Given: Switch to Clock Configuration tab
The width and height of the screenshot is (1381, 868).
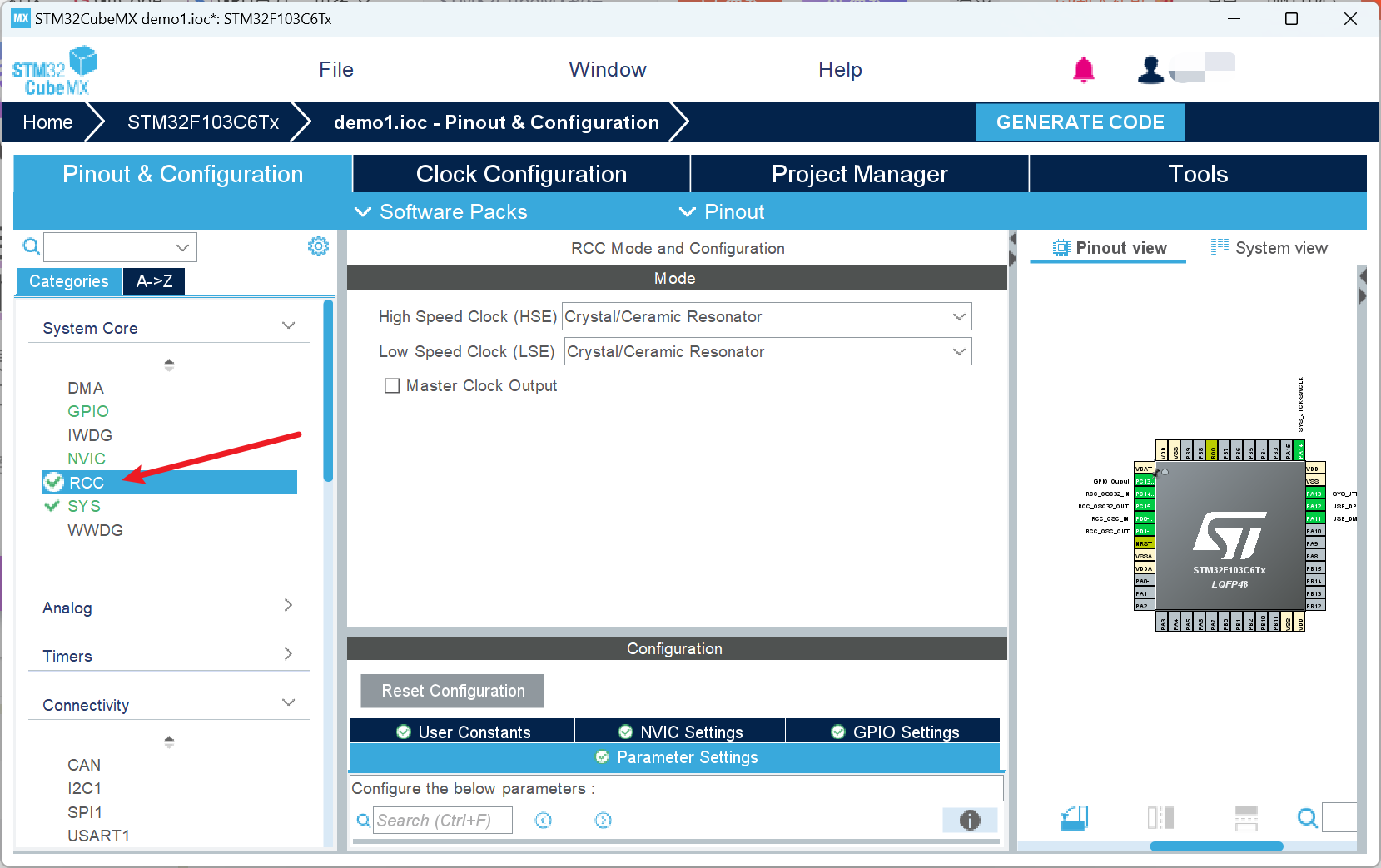Looking at the screenshot, I should tap(521, 174).
